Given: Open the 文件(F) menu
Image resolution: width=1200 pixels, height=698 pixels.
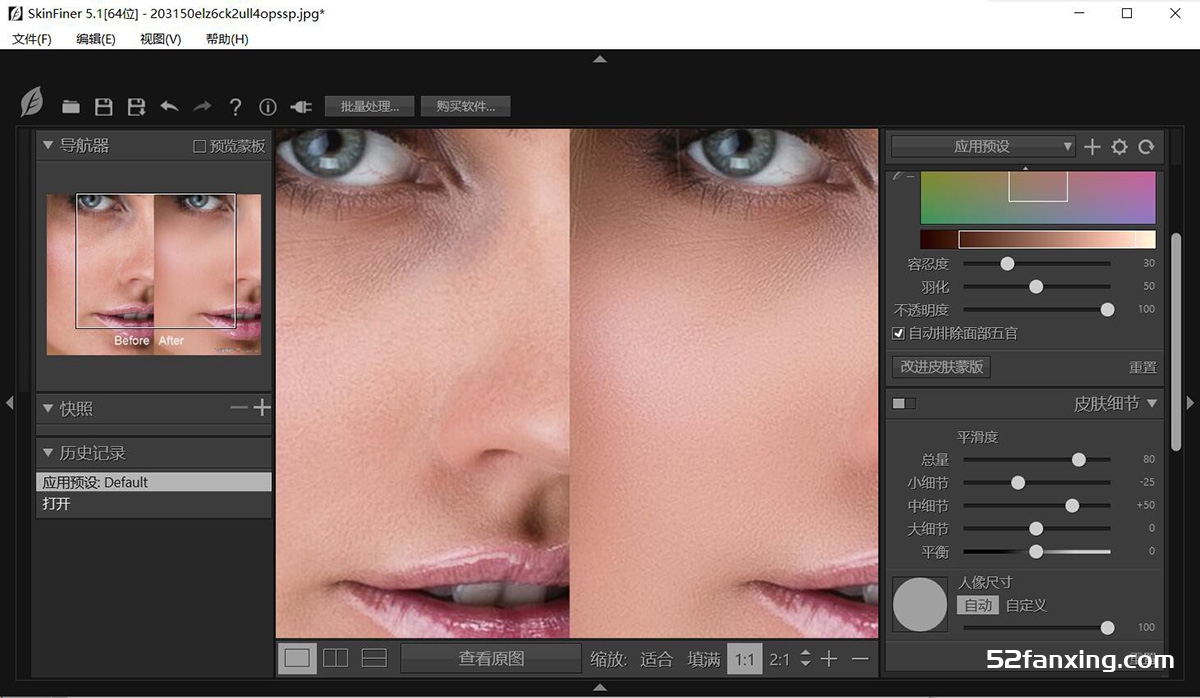Looking at the screenshot, I should tap(32, 39).
